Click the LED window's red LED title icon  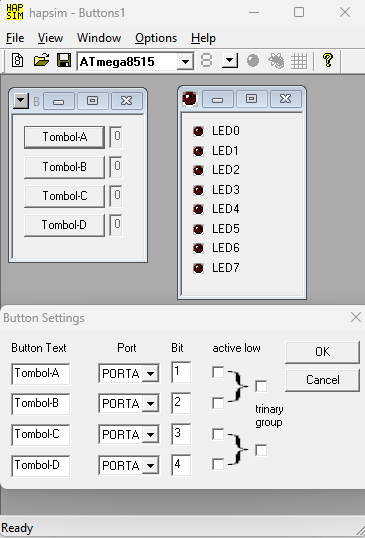coord(189,99)
